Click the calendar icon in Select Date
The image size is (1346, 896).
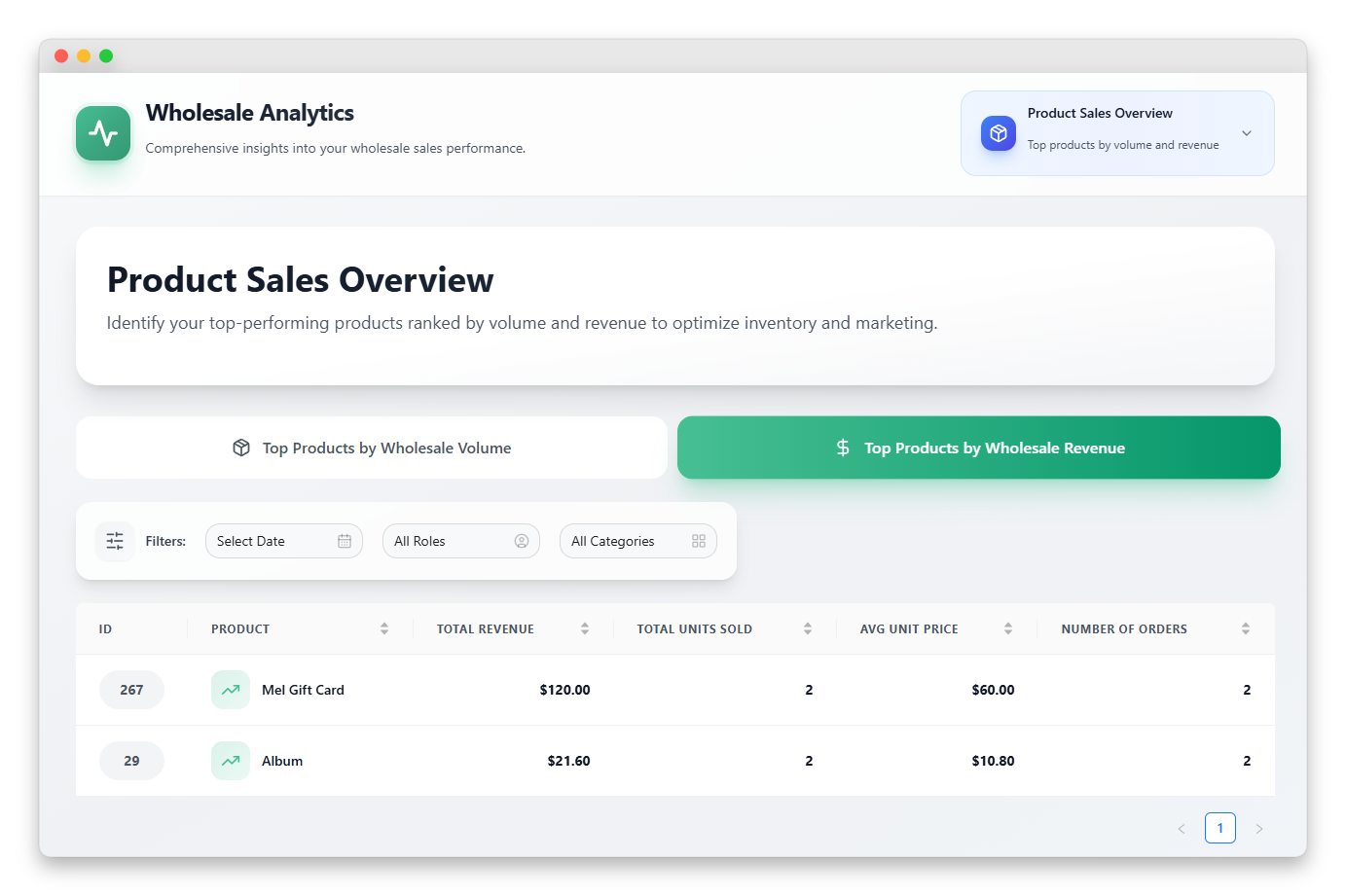(x=345, y=541)
